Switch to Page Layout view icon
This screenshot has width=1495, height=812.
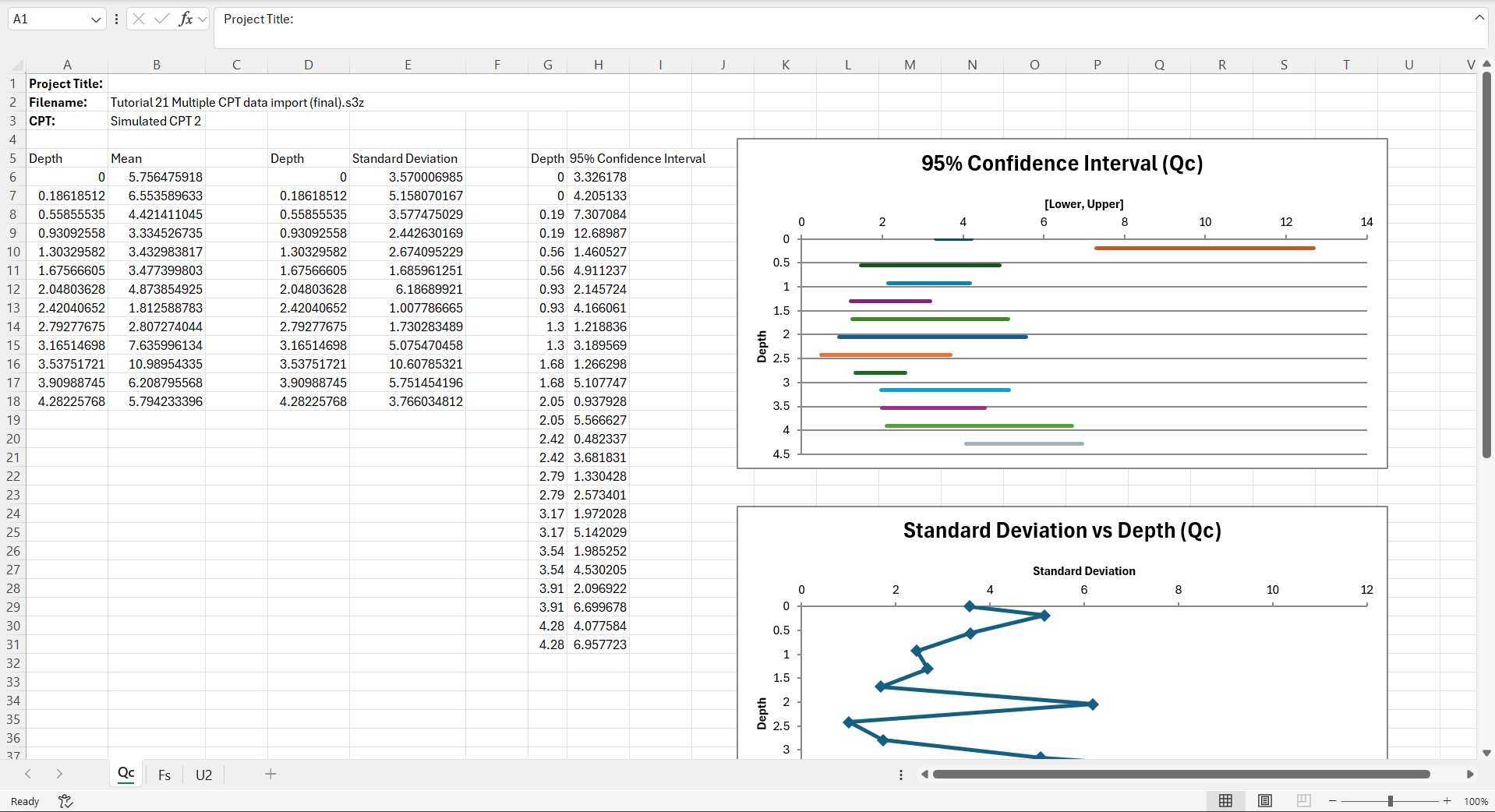(x=1265, y=800)
